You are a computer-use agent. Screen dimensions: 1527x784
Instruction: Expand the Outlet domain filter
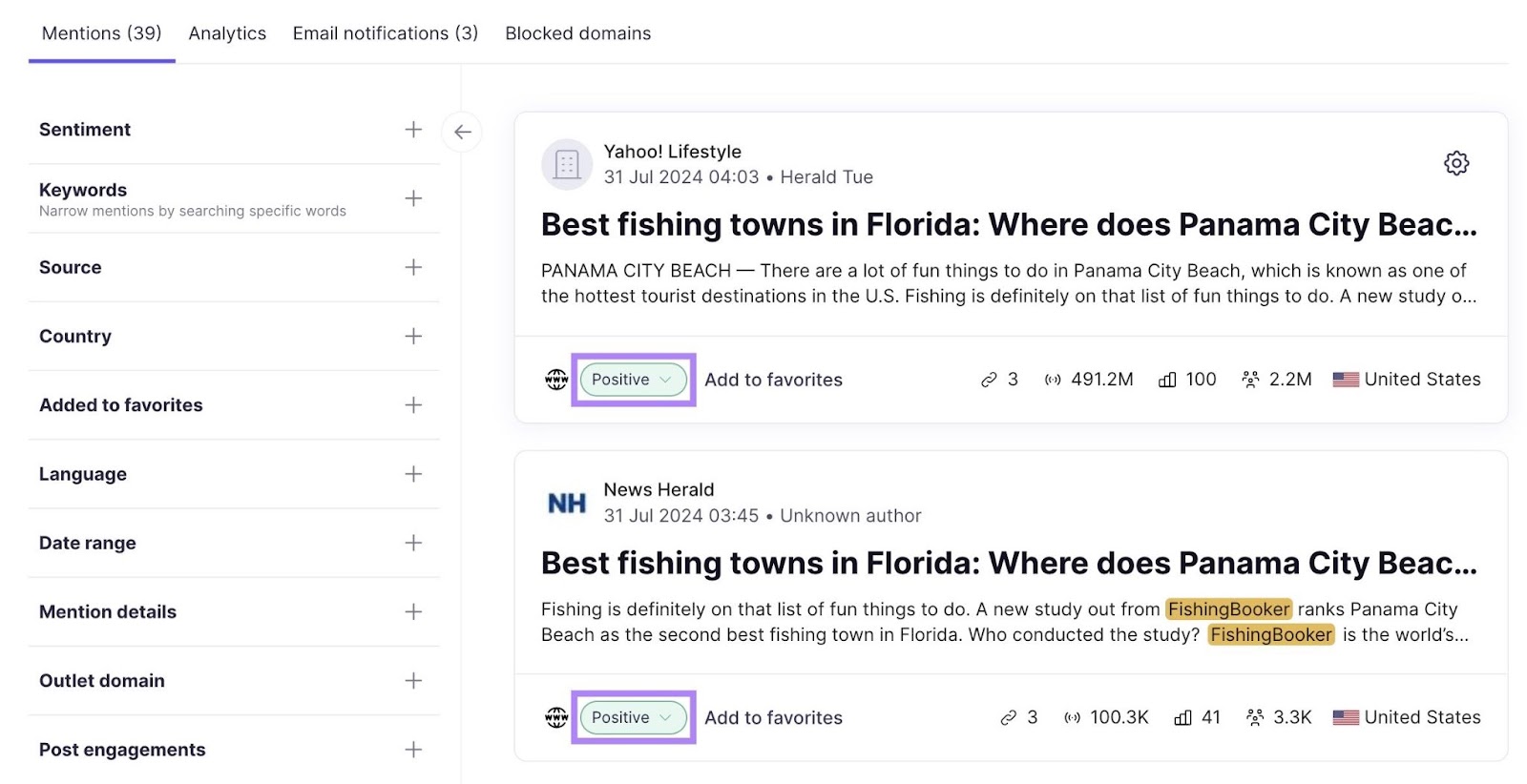[412, 680]
